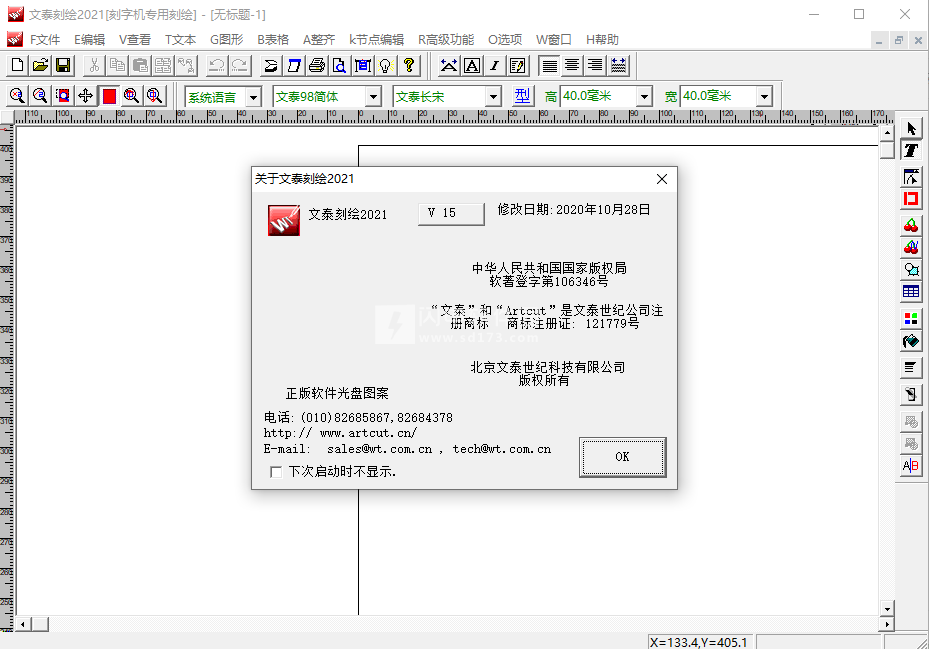
Task: Select the bold T text tool
Action: click(x=911, y=151)
